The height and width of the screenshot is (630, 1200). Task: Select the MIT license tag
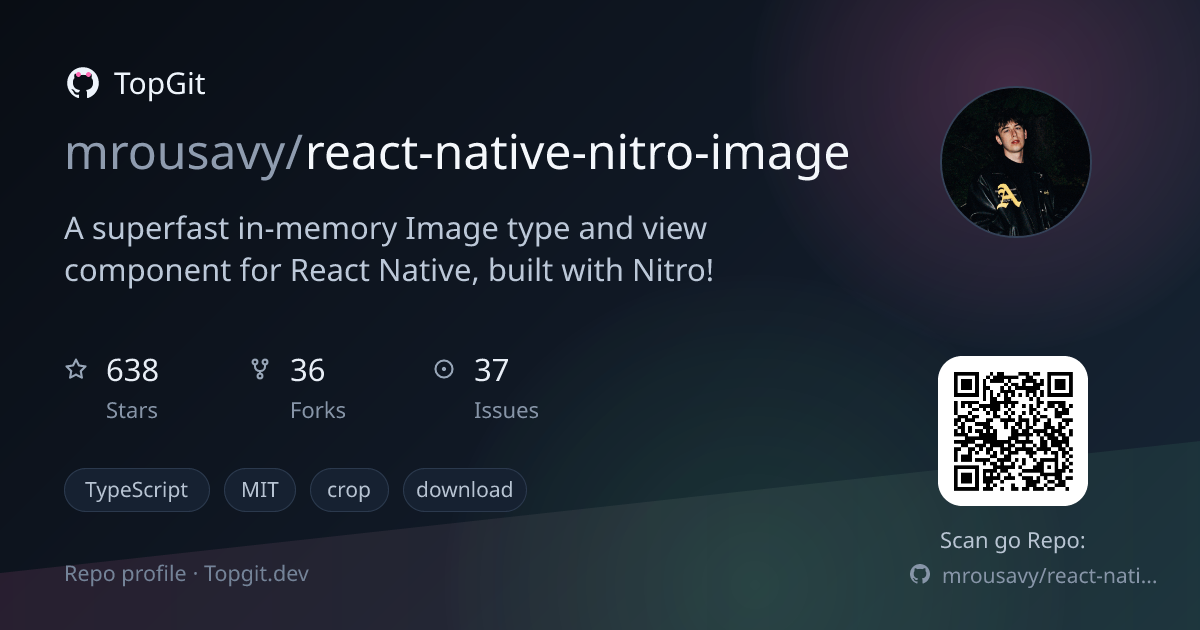point(260,490)
